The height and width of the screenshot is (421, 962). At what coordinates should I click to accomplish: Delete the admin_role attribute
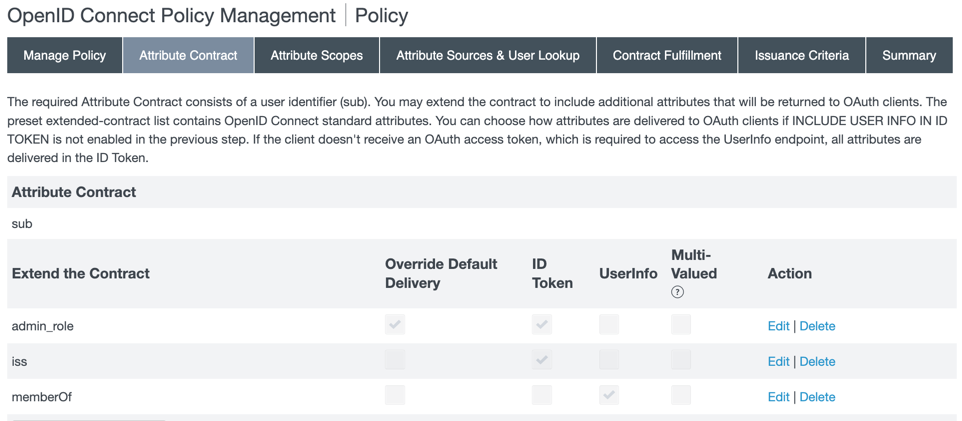coord(817,326)
